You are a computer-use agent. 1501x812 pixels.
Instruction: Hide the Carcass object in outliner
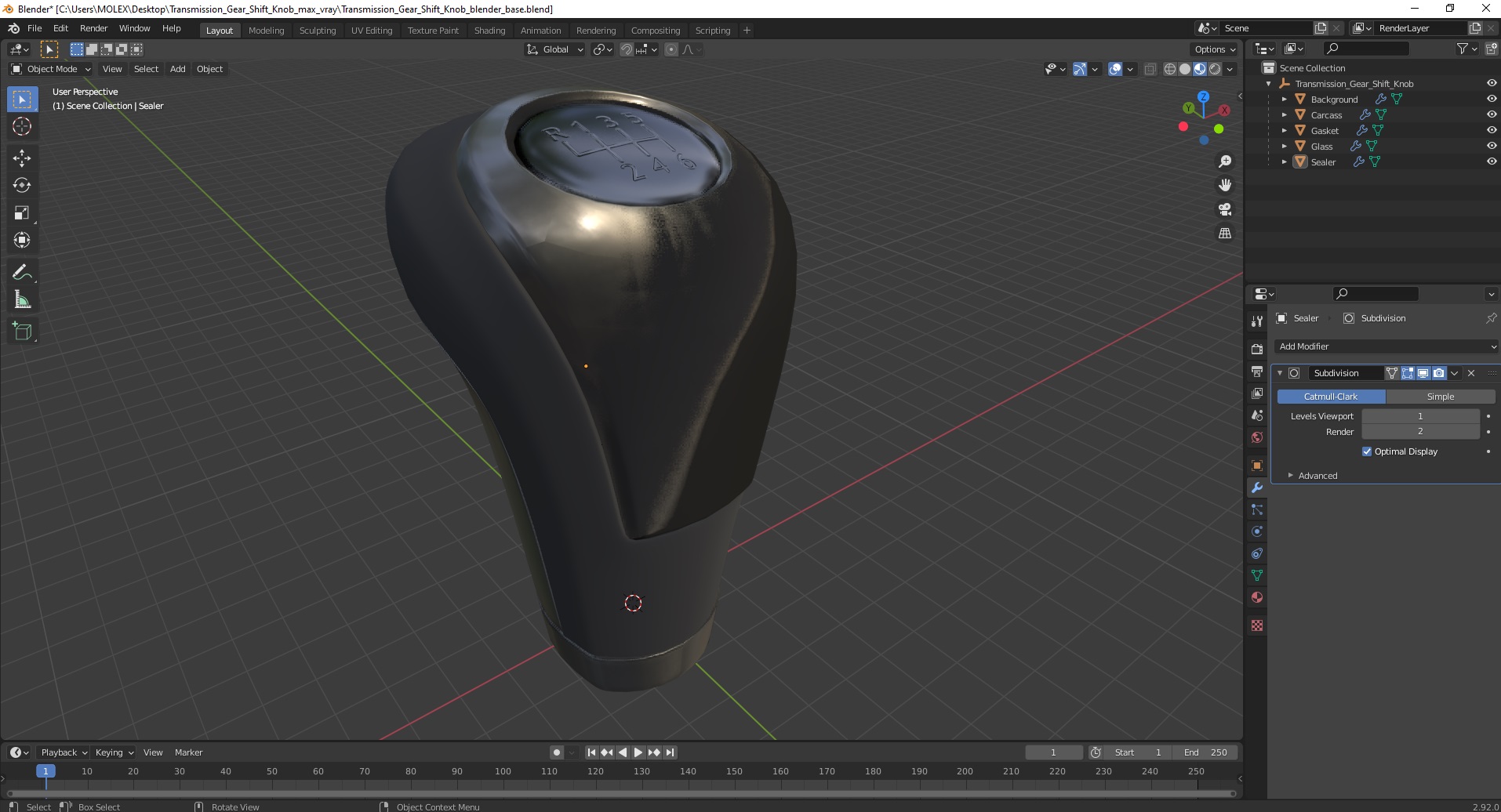click(x=1491, y=114)
